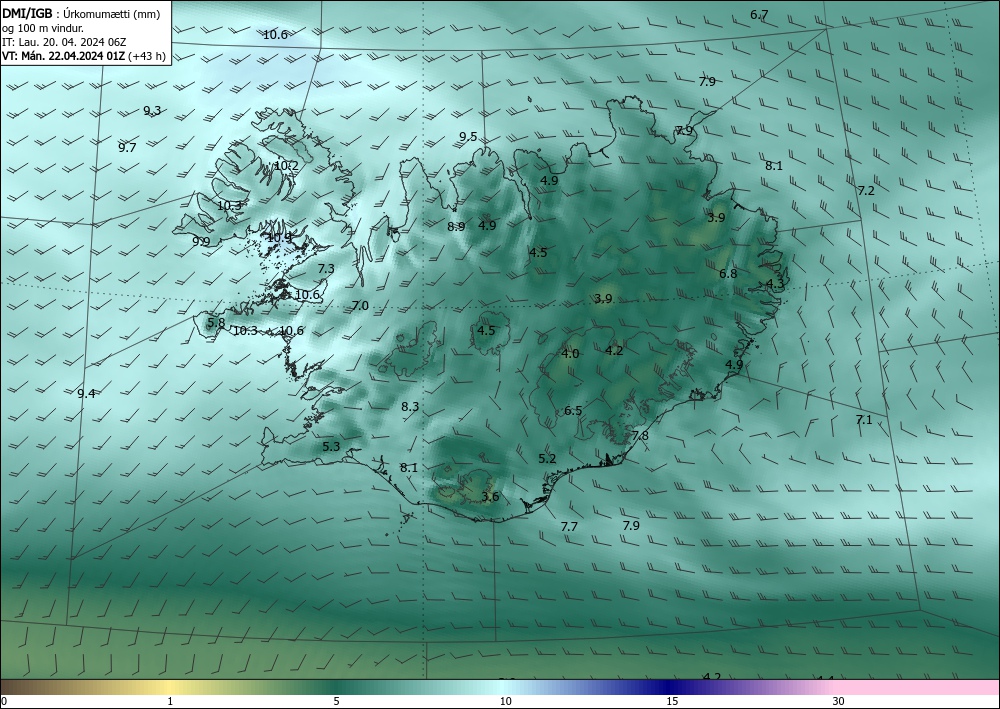Image resolution: width=1000 pixels, height=709 pixels.
Task: Click the '1' label on the color scale
Action: point(170,701)
